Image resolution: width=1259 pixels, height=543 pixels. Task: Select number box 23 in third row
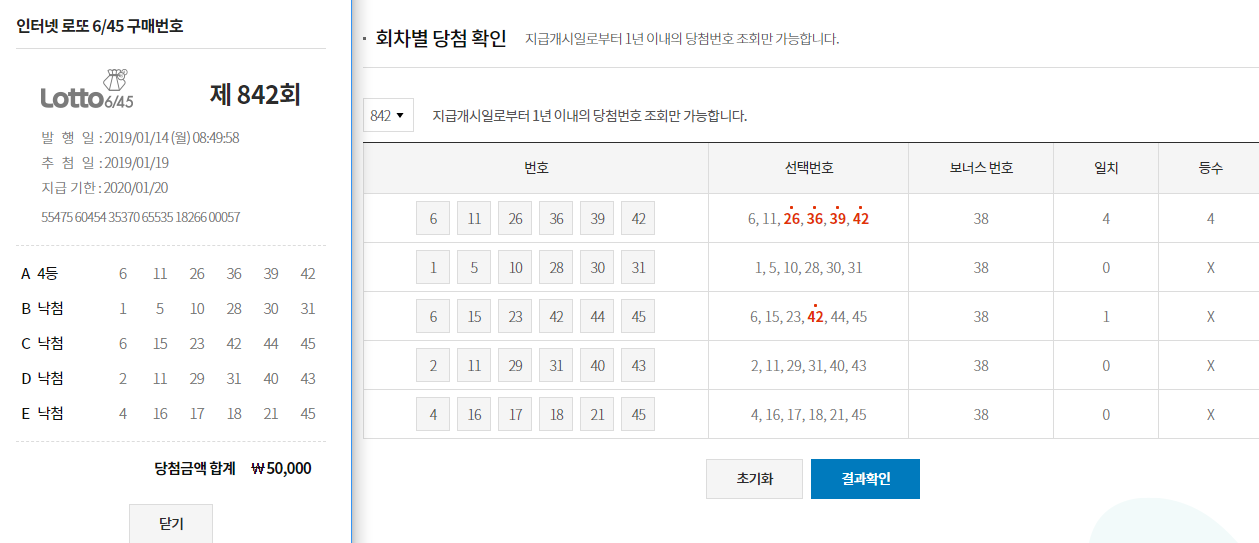(515, 317)
